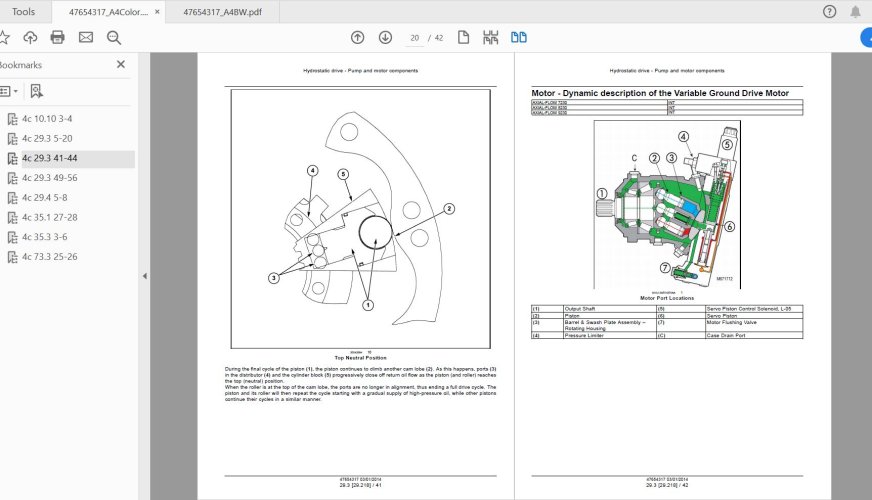
Task: Click bookmark icon beside 4c 35.3 3-6
Action: click(12, 237)
